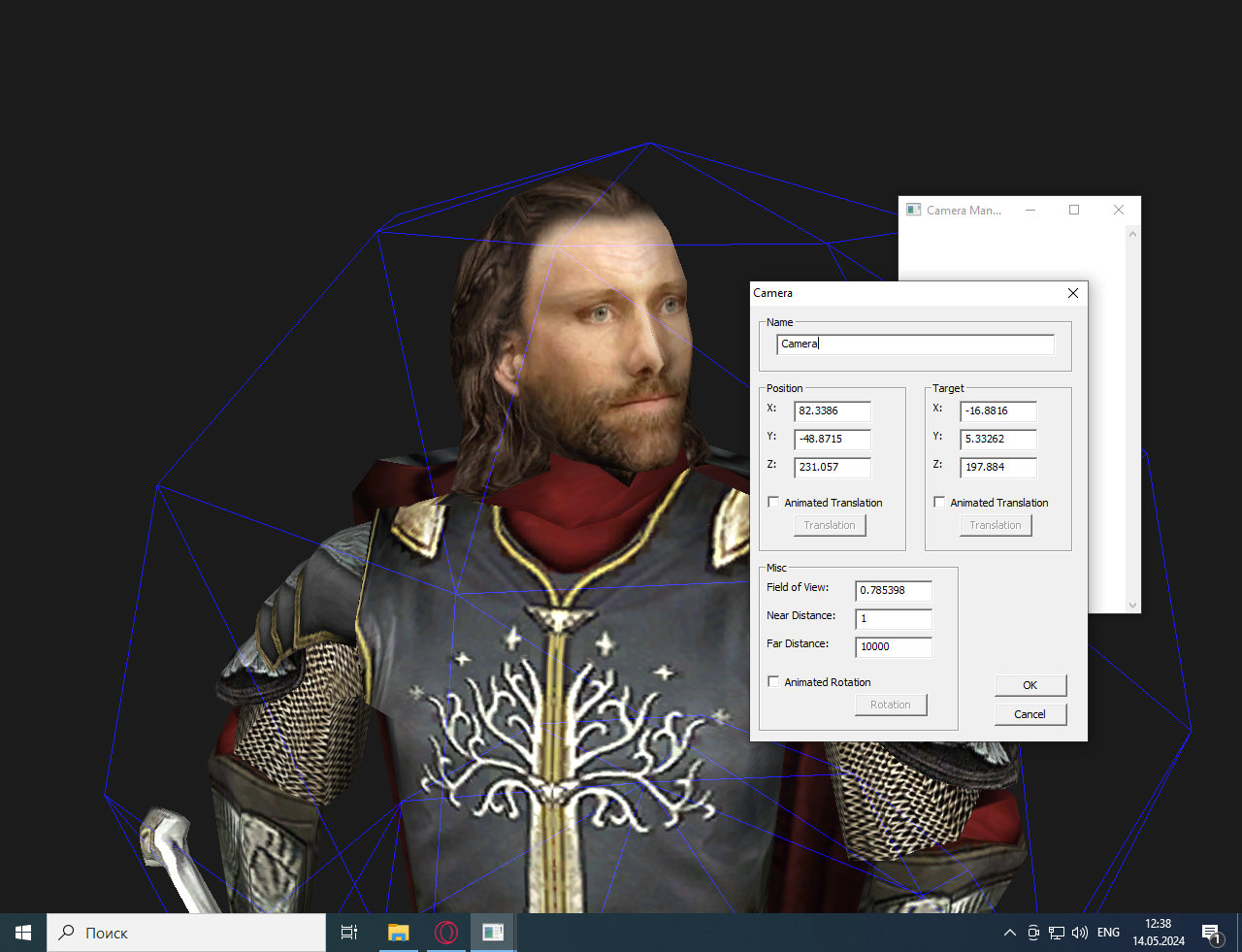Click the network status tray icon
Viewport: 1242px width, 952px height.
[1057, 933]
